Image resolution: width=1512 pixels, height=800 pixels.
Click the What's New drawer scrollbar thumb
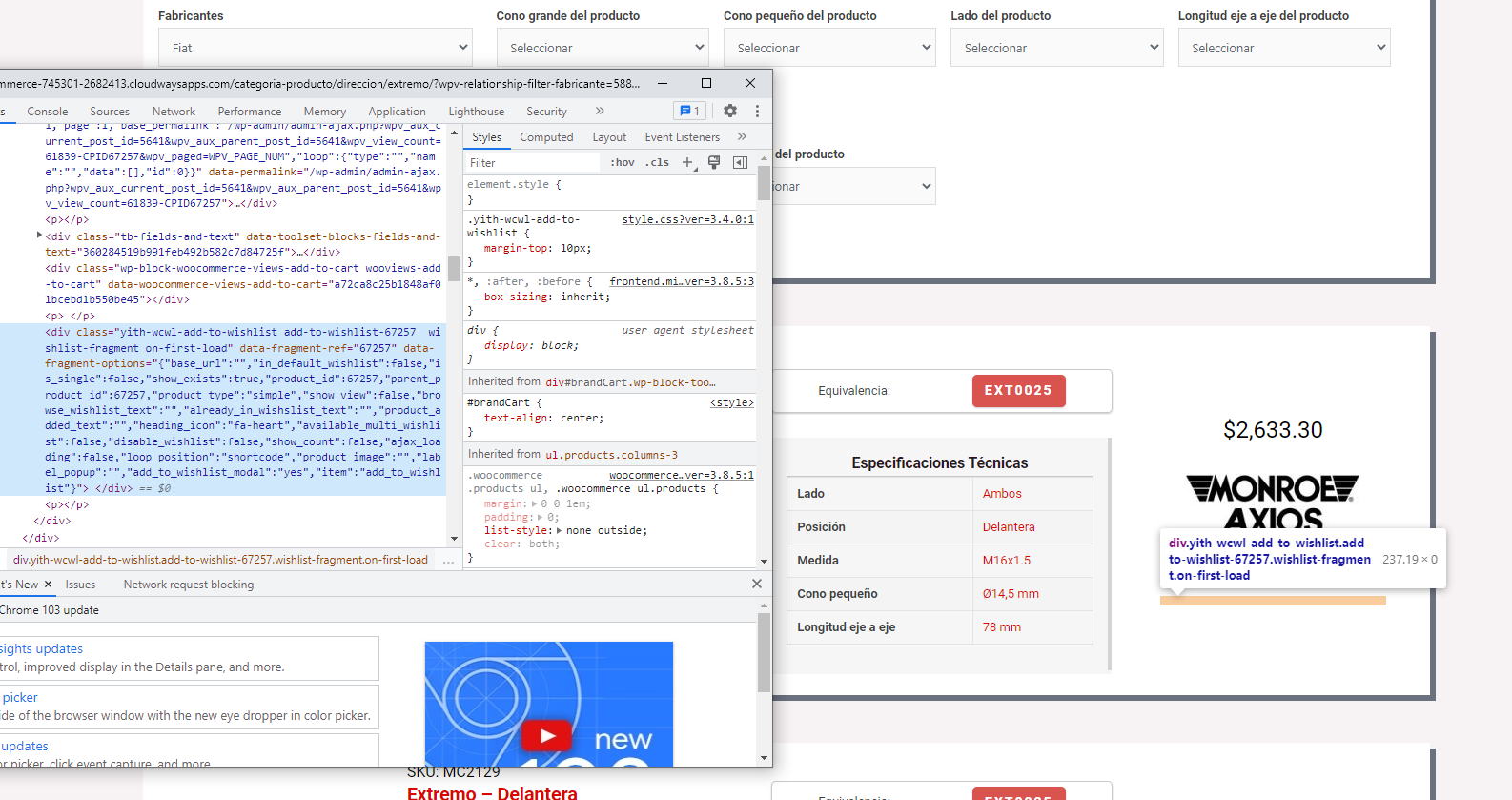[763, 652]
